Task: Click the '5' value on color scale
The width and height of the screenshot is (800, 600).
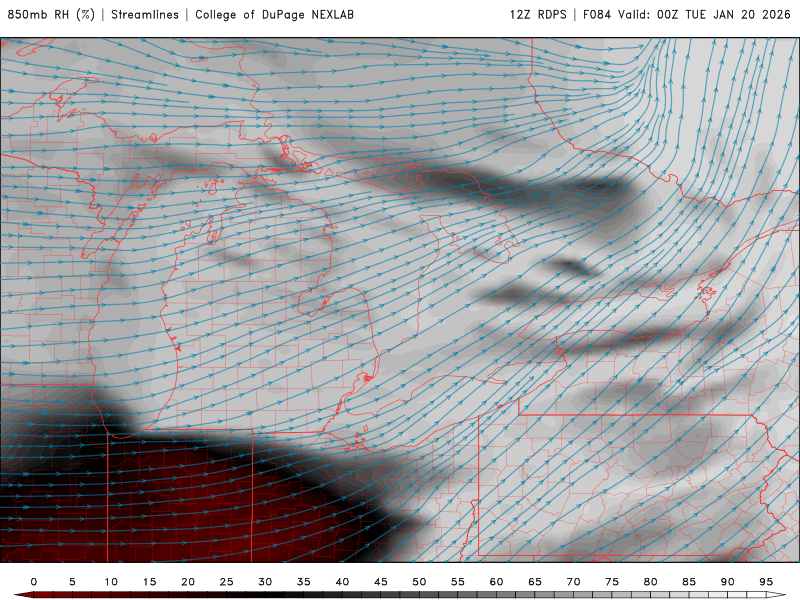Action: tap(72, 582)
